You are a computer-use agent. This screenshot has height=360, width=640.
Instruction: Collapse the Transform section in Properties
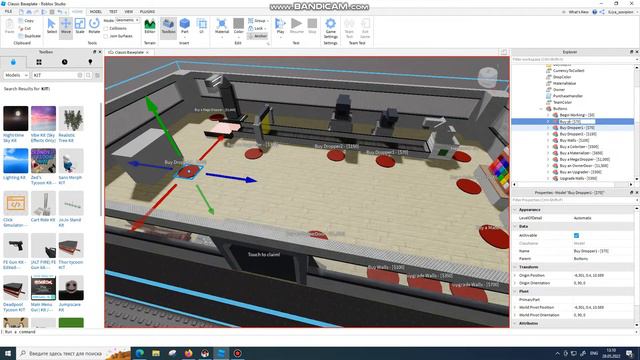click(515, 267)
